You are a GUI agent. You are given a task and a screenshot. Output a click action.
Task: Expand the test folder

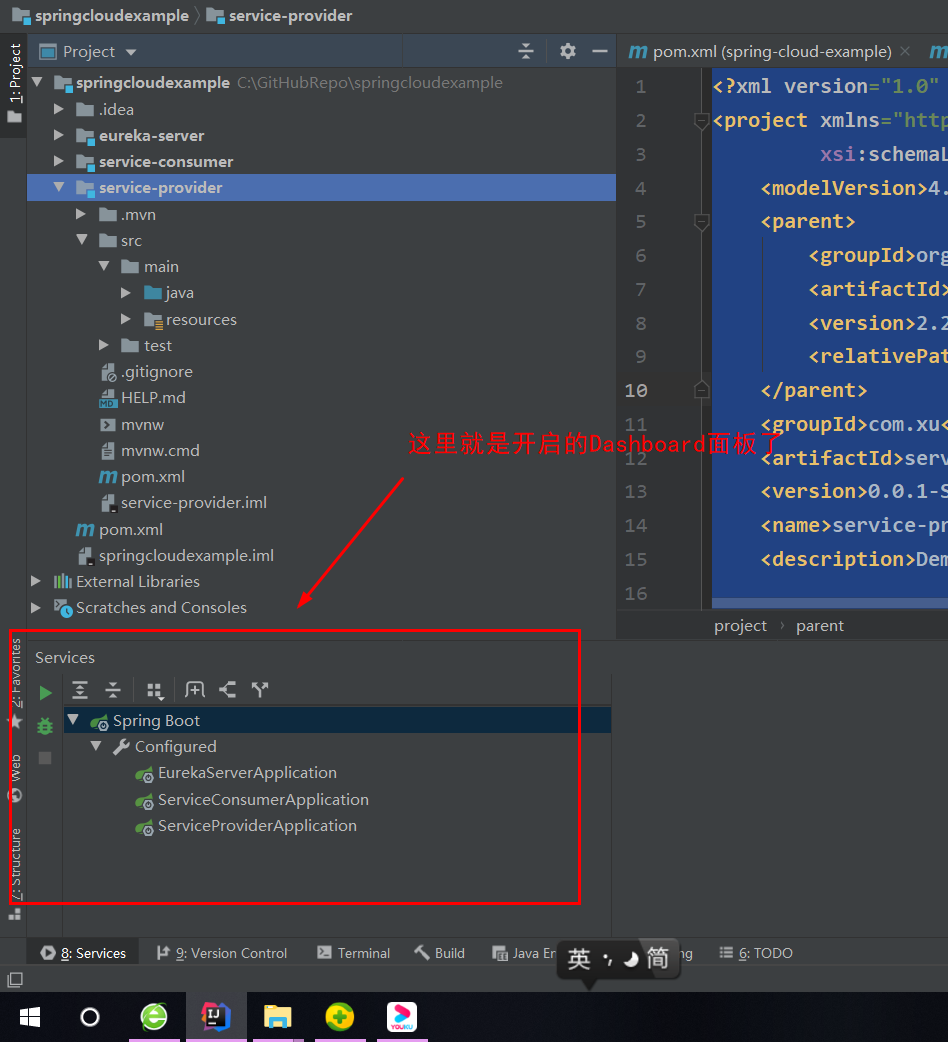point(104,345)
